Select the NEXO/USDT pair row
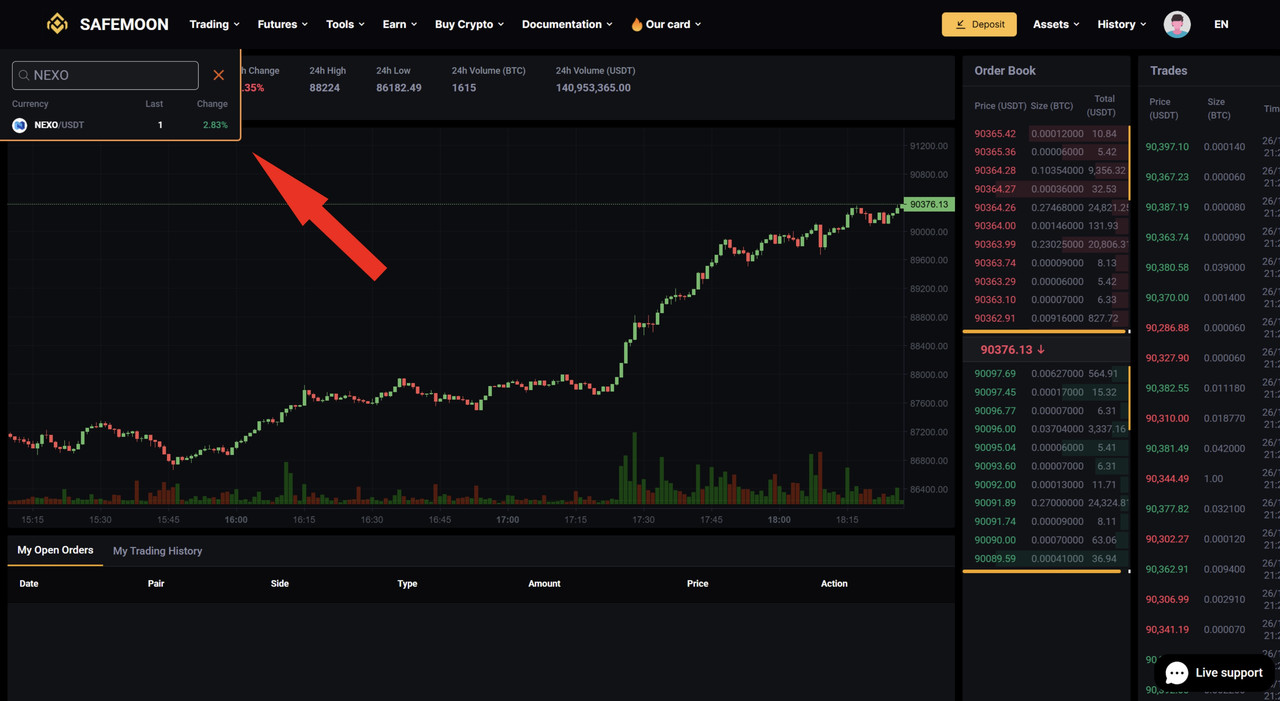1280x701 pixels. (x=120, y=125)
